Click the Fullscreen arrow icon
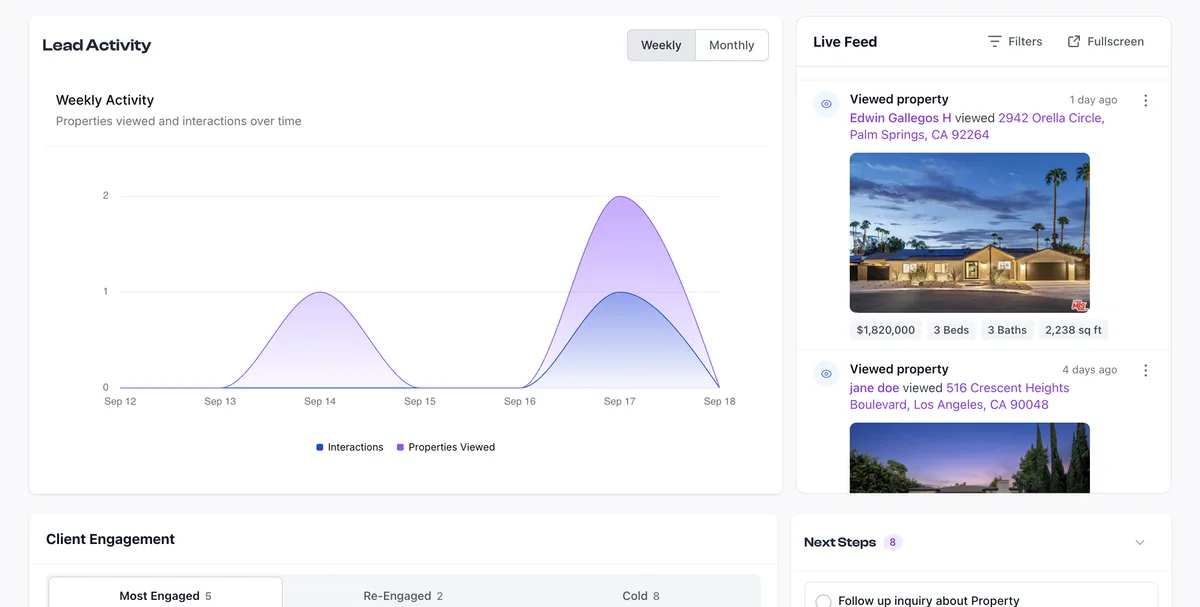This screenshot has width=1200, height=607. [x=1074, y=41]
